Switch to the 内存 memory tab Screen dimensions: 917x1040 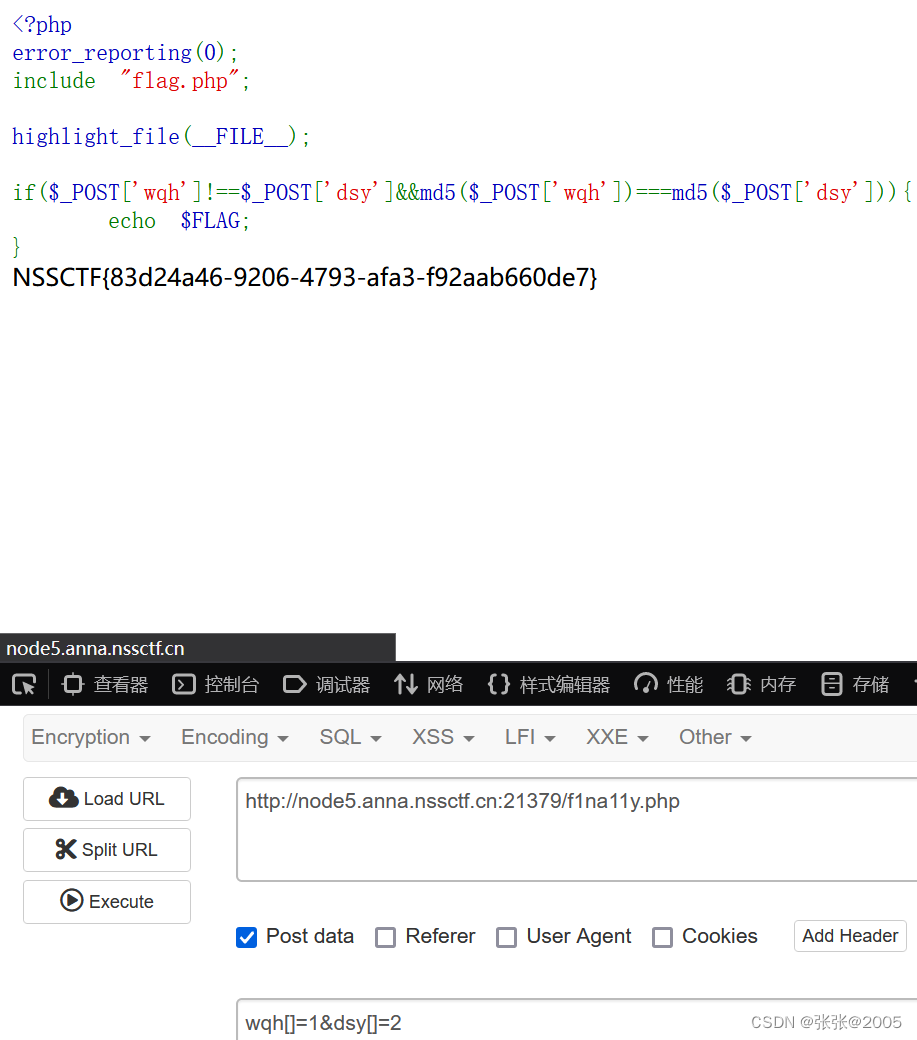click(x=761, y=684)
